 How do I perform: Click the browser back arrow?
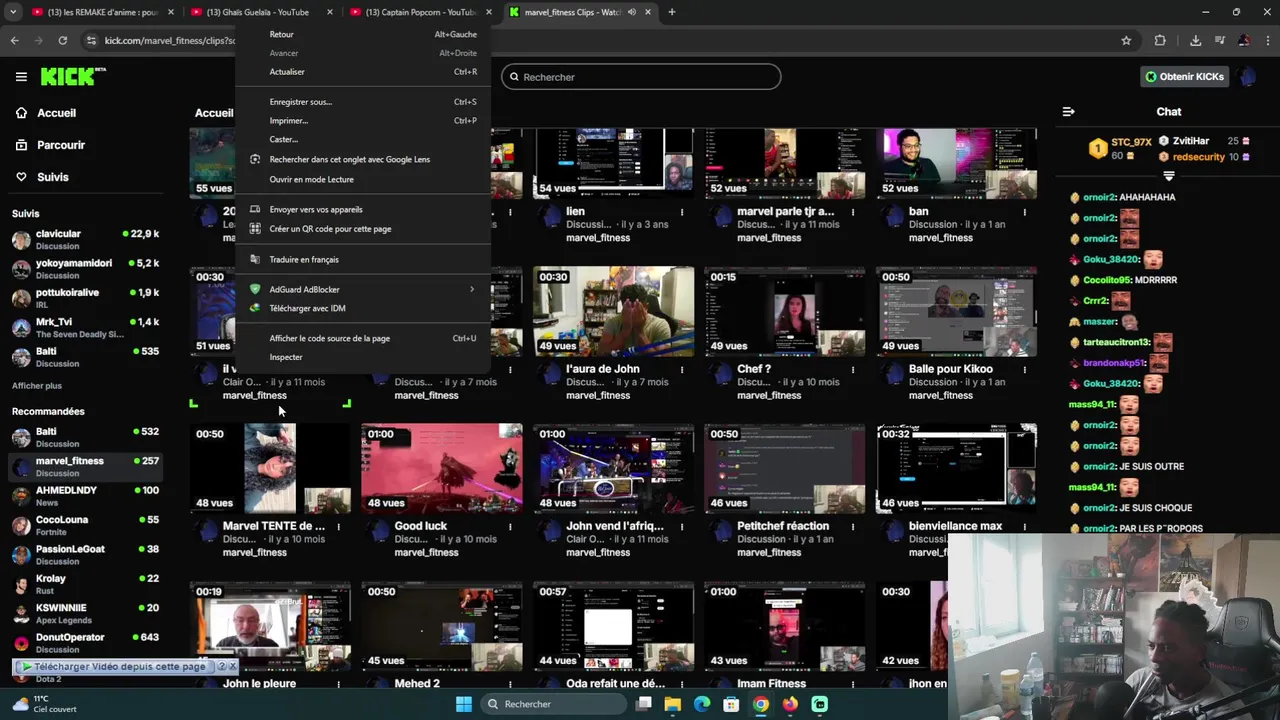tap(14, 40)
